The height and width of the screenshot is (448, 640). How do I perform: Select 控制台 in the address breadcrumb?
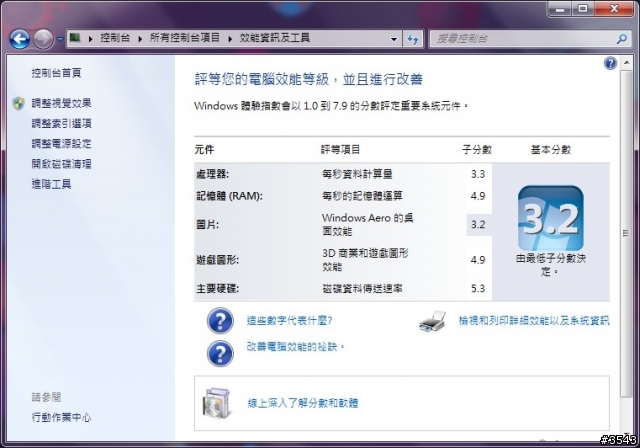(x=115, y=38)
